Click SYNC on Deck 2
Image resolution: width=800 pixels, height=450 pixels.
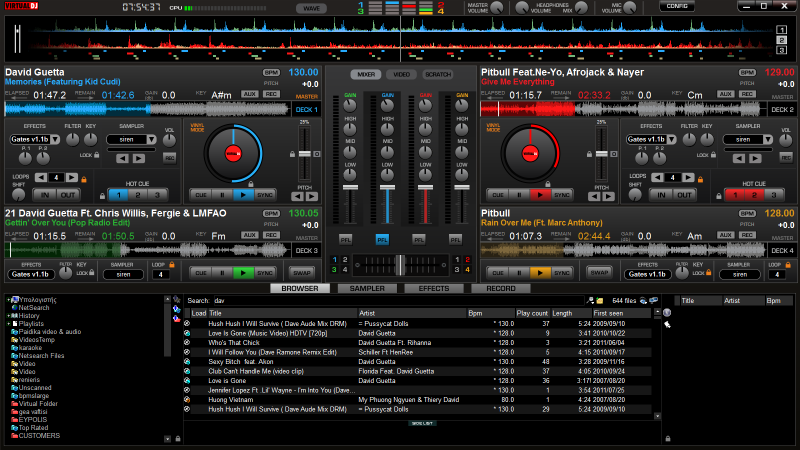[562, 195]
